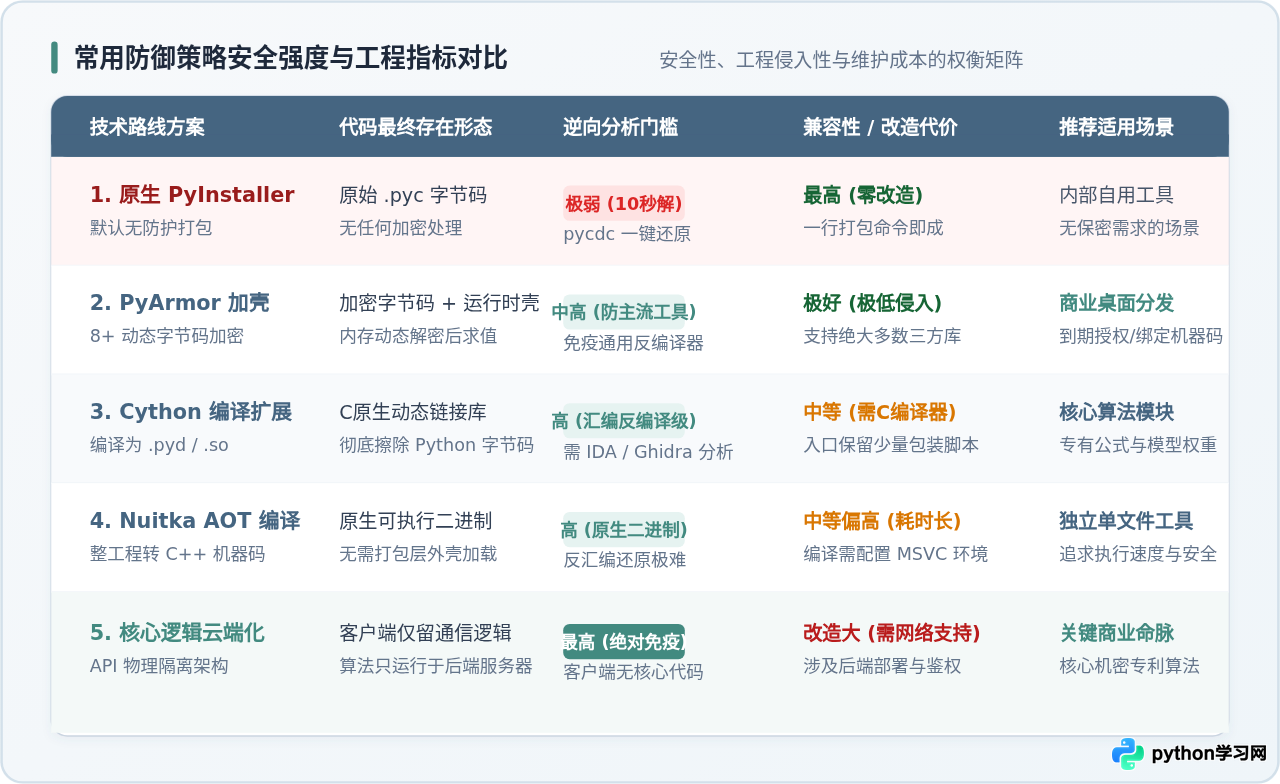Viewport: 1280px width, 784px height.
Task: Select the text "pycdc 一键还原"
Action: (x=627, y=234)
